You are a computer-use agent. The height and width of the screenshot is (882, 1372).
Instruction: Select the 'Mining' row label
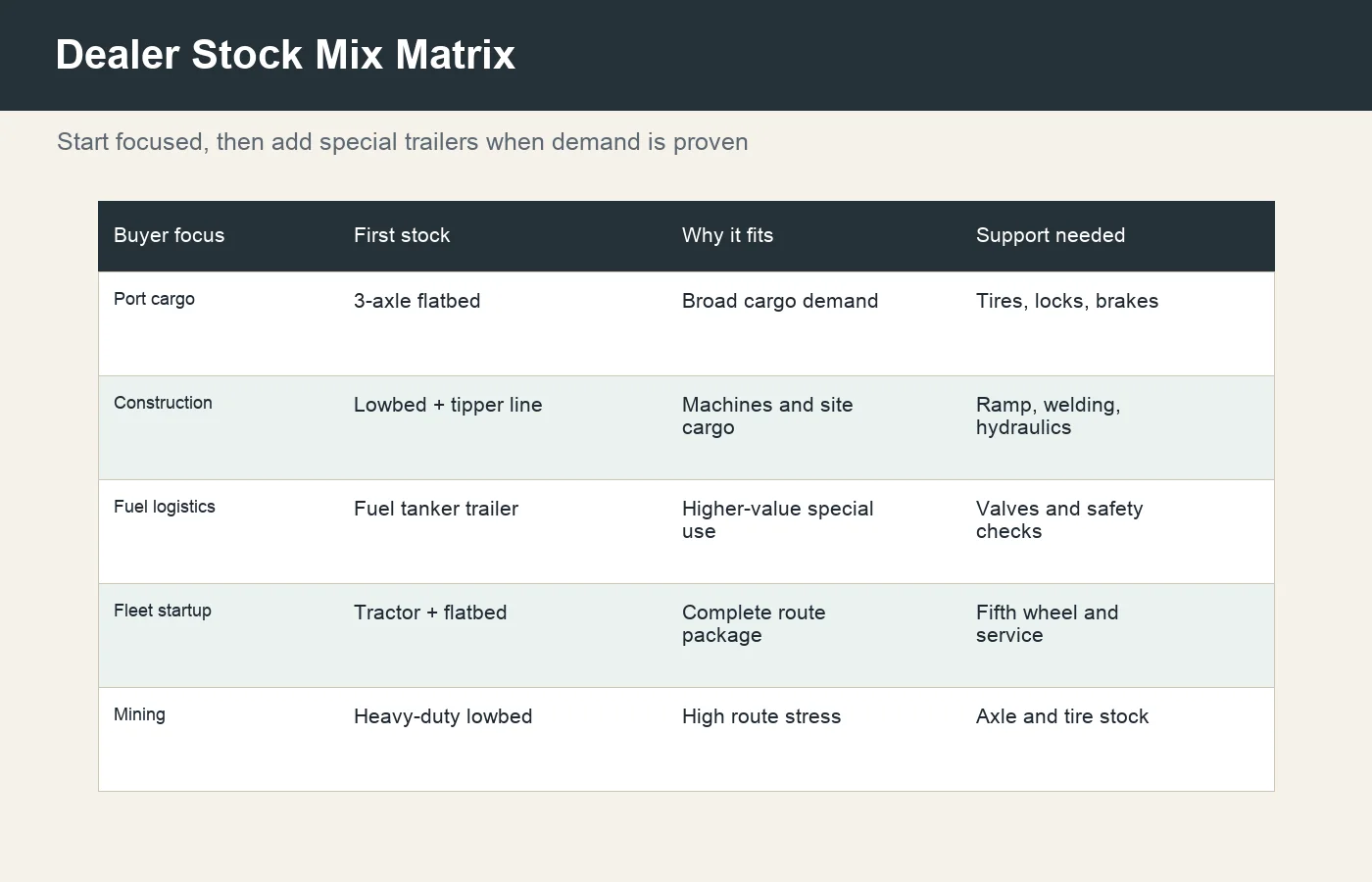[x=139, y=714]
